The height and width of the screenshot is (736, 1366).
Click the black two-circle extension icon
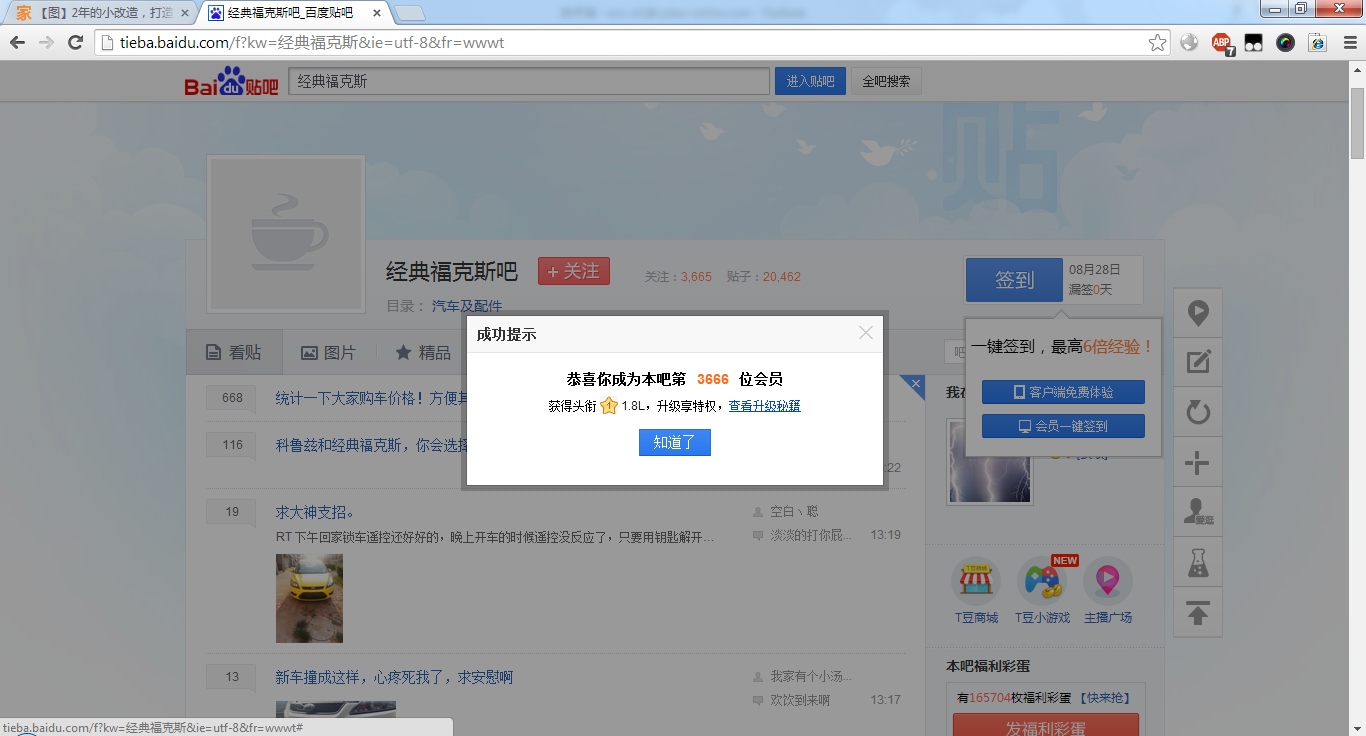1253,42
